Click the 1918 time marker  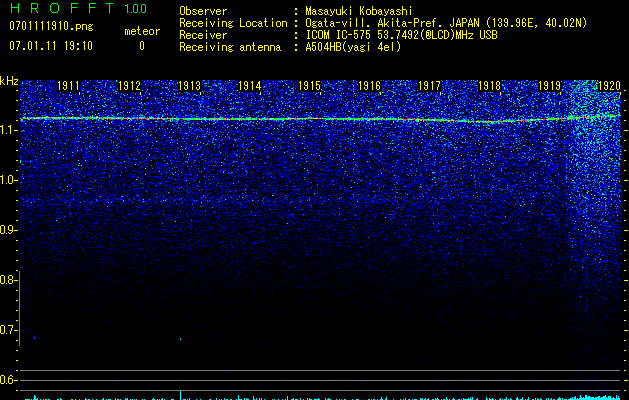click(x=489, y=86)
